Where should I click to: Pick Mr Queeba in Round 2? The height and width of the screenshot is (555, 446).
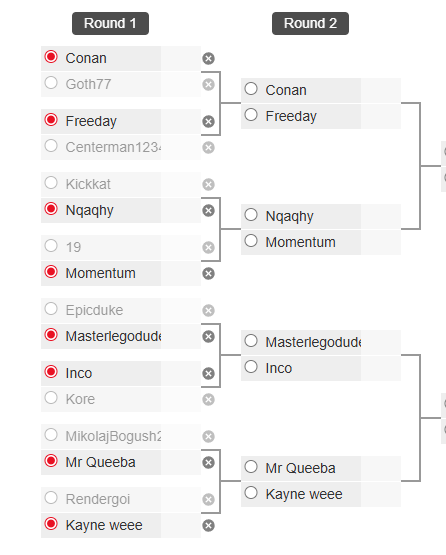pyautogui.click(x=251, y=467)
